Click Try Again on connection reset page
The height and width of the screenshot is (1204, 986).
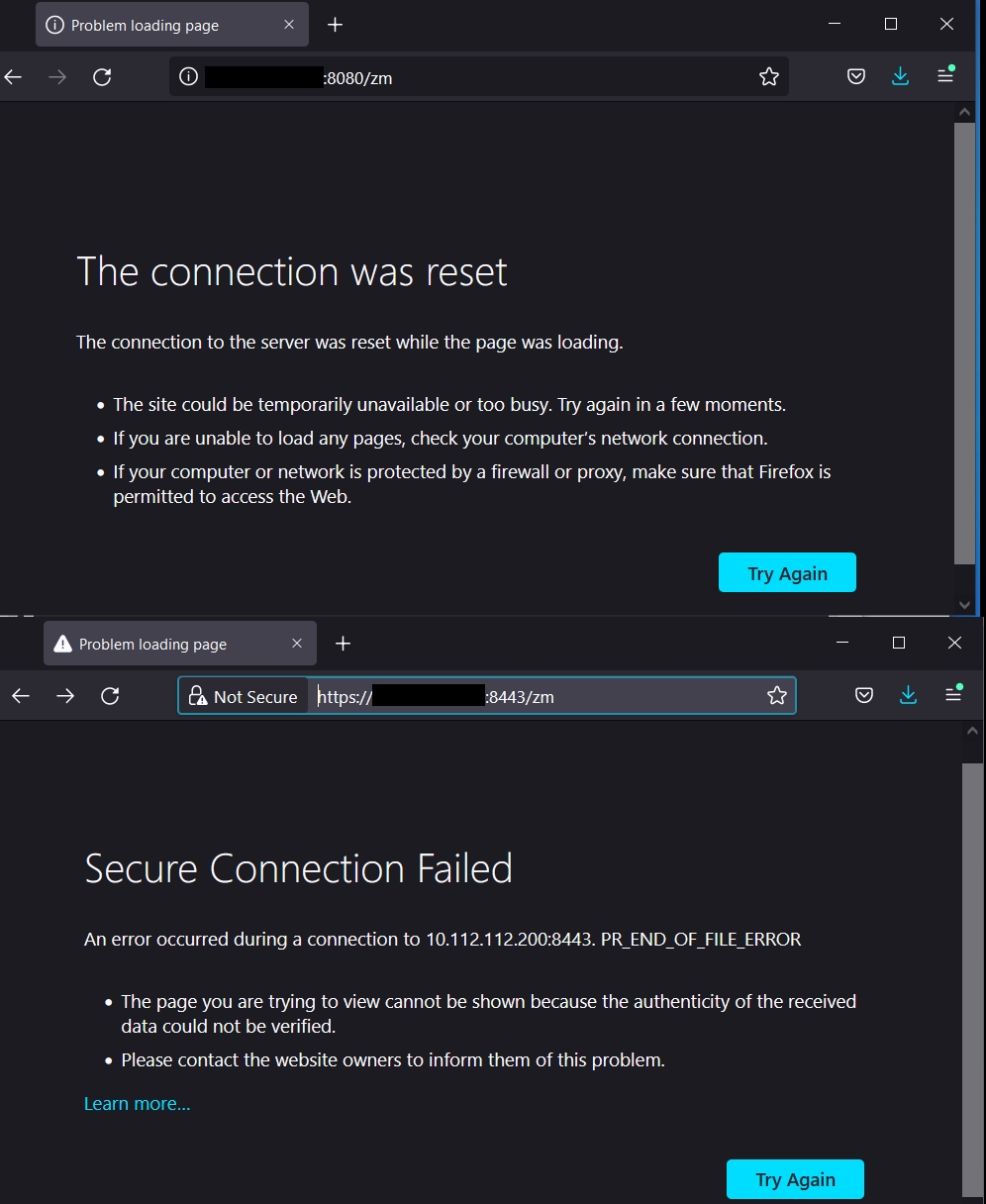coord(787,573)
